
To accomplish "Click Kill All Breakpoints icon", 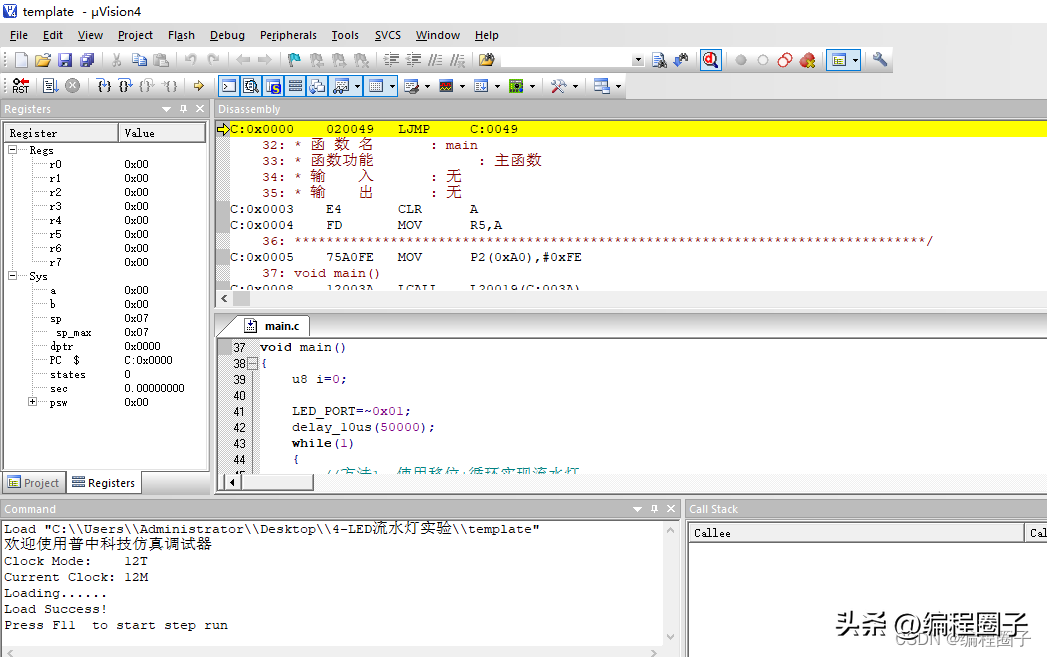I will 807,60.
